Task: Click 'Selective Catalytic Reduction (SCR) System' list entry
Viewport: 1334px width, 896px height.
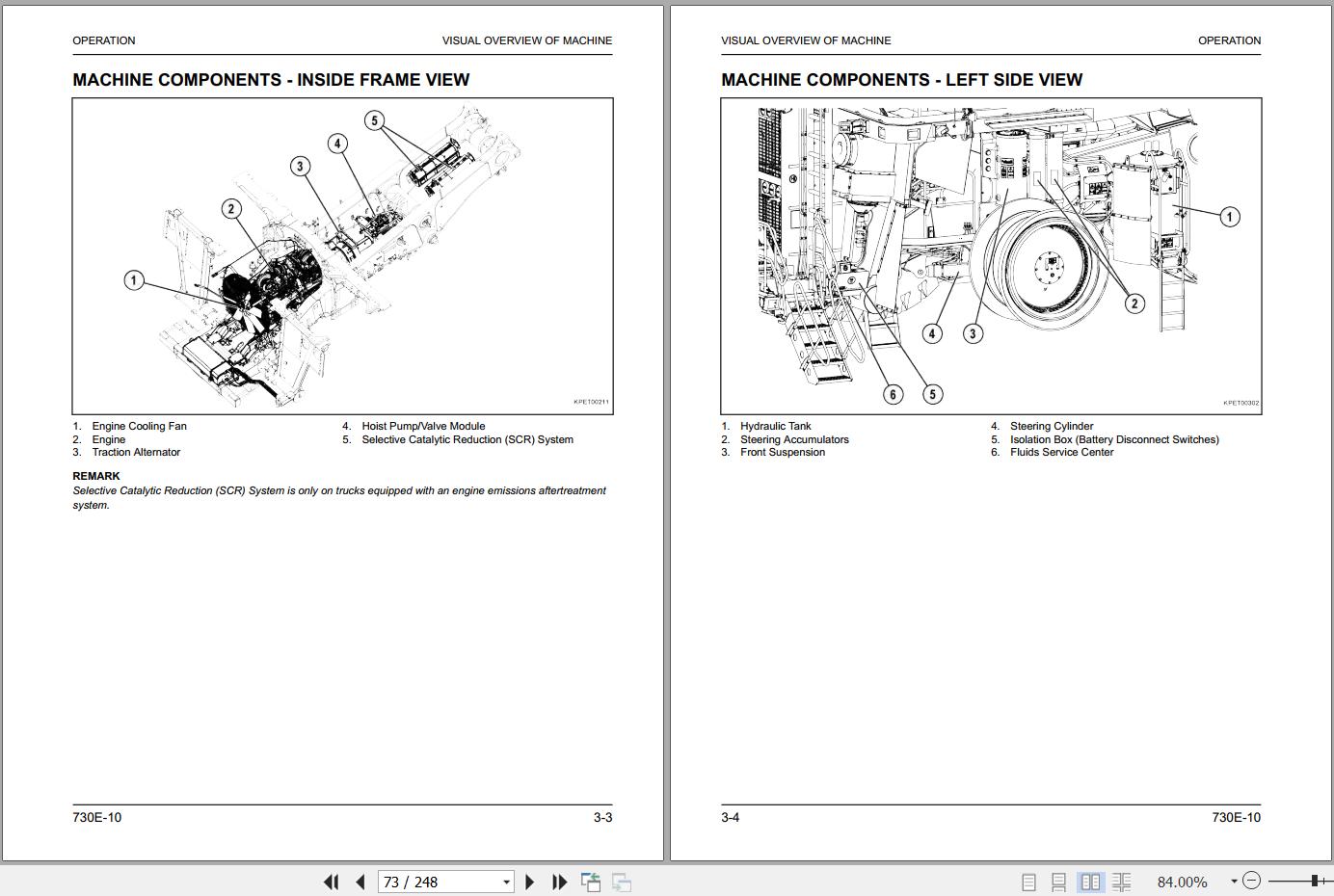Action: coord(467,439)
